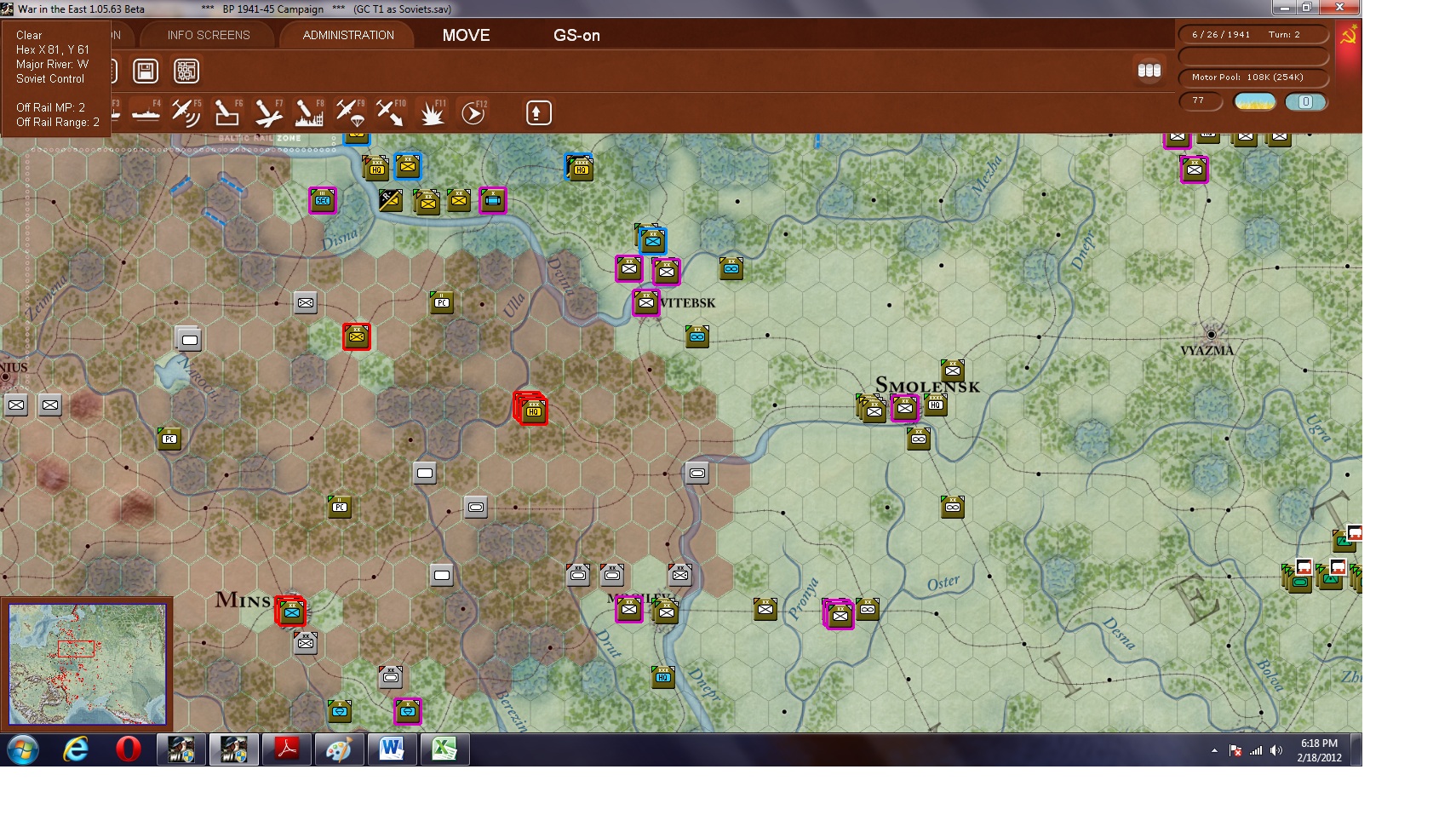The height and width of the screenshot is (821, 1456).
Task: Click the weather indicator with wheat field
Action: click(1255, 102)
